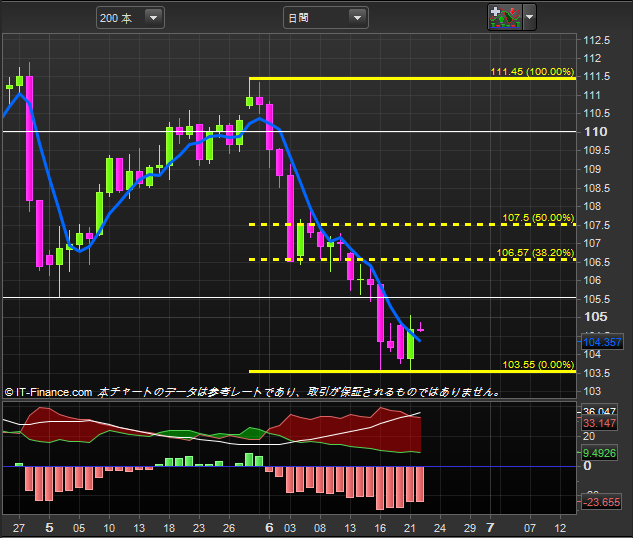This screenshot has width=633, height=538.
Task: Click the 110 price axis label
Action: point(595,132)
